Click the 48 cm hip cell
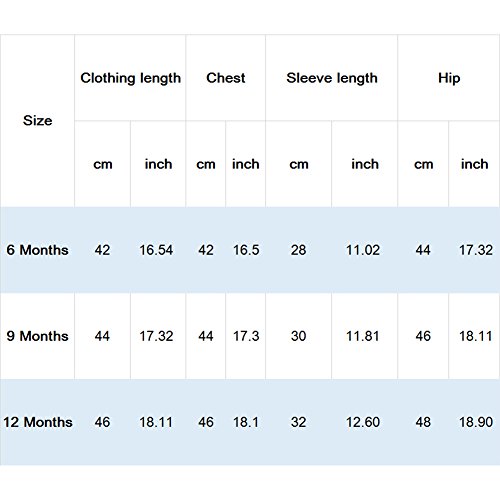This screenshot has width=500, height=500. click(x=423, y=422)
